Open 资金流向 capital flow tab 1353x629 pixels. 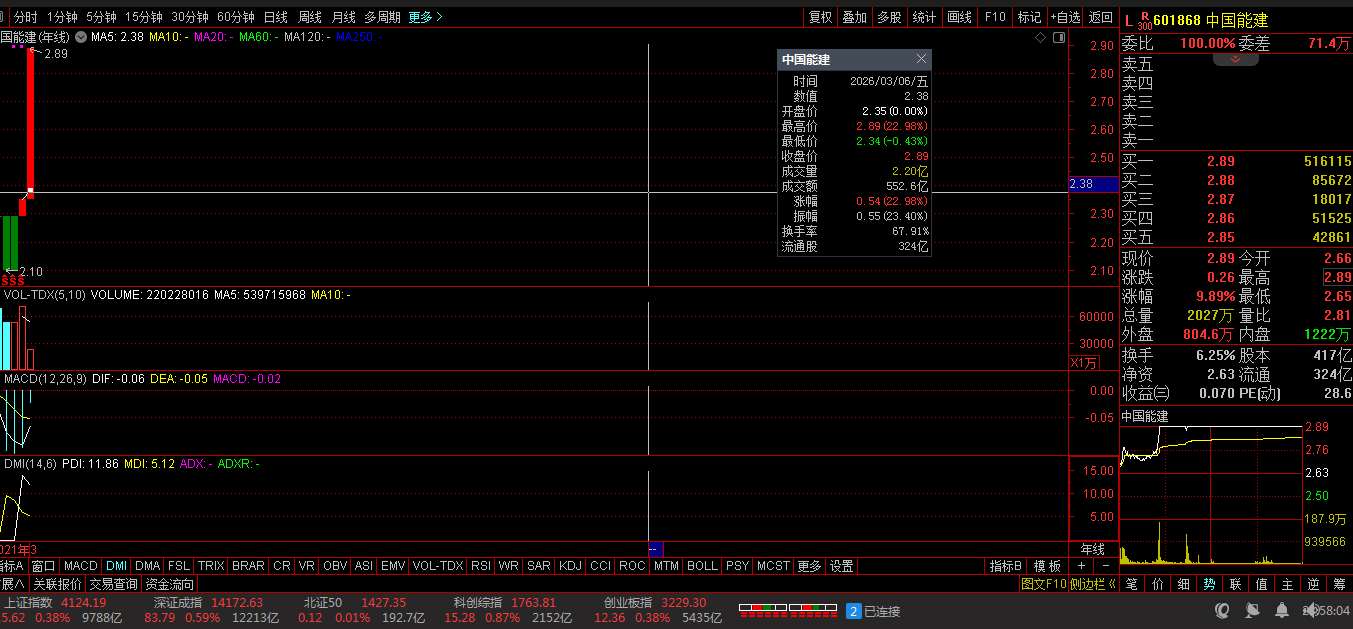pyautogui.click(x=169, y=584)
